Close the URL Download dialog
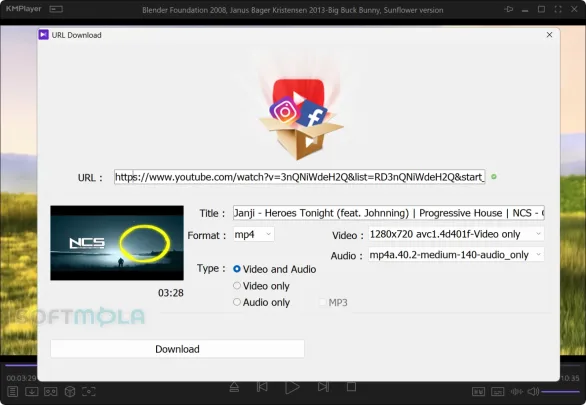 (549, 35)
